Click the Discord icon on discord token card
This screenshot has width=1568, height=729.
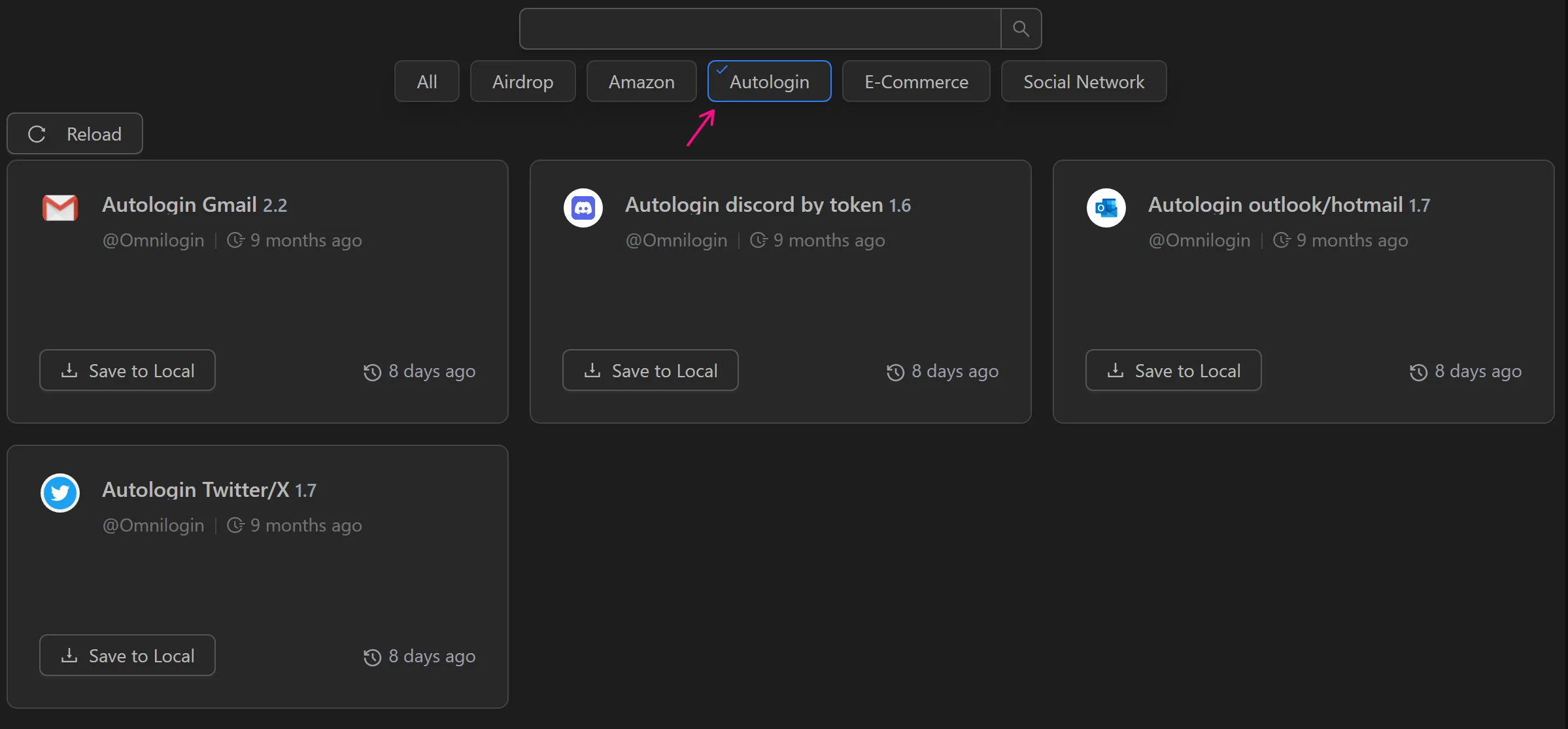point(582,207)
